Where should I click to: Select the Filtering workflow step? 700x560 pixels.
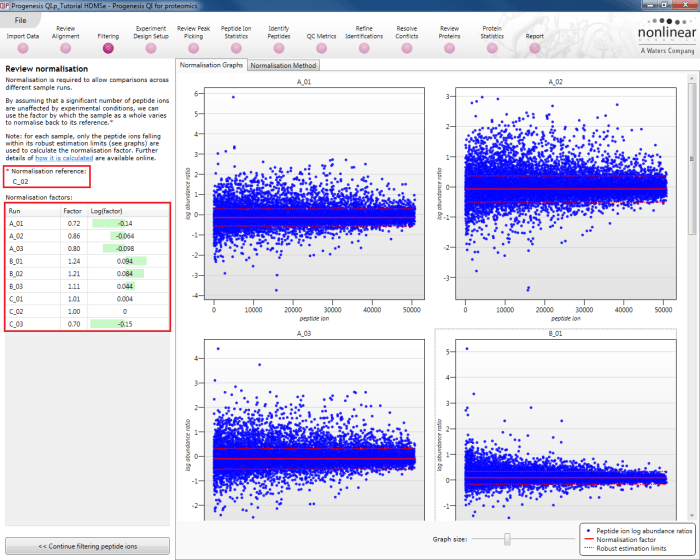coord(108,42)
